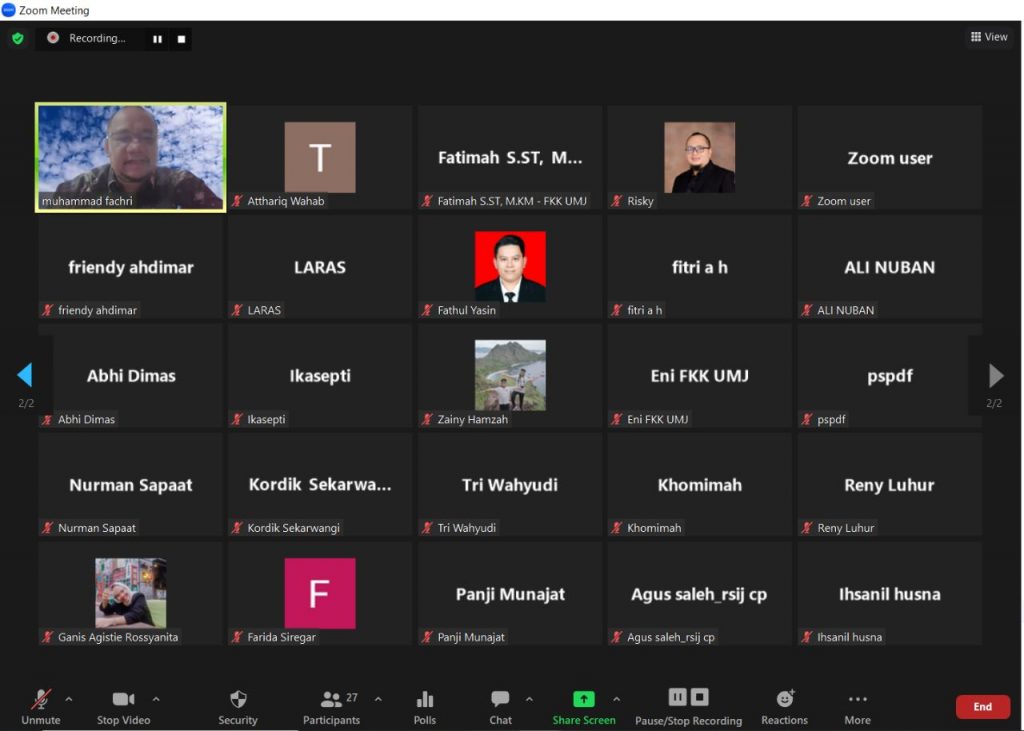Click muted mic icon beside Tri Wahyudi label
Screen dimensions: 1024x731
427,528
